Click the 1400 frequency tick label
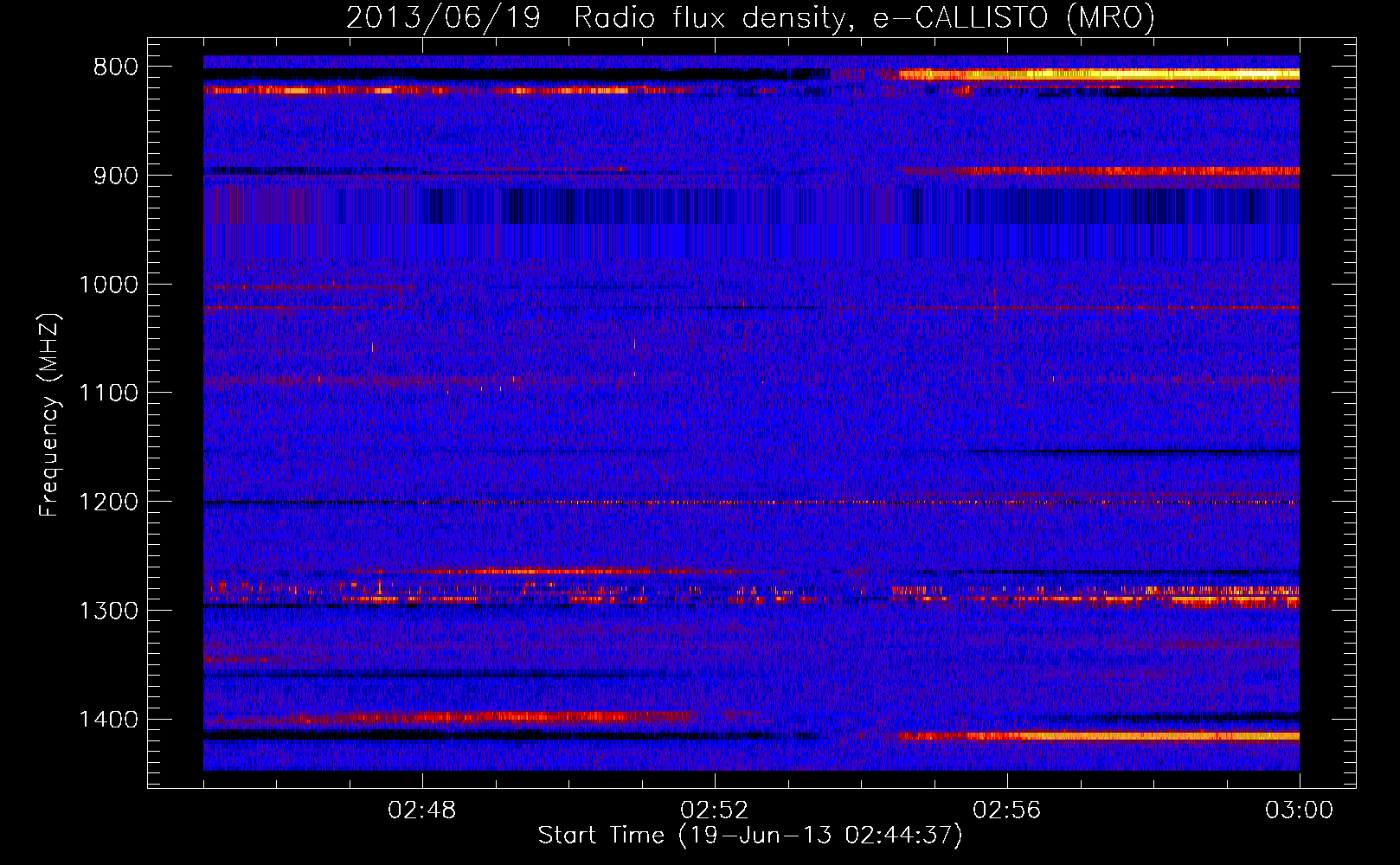Image resolution: width=1400 pixels, height=865 pixels. 108,720
